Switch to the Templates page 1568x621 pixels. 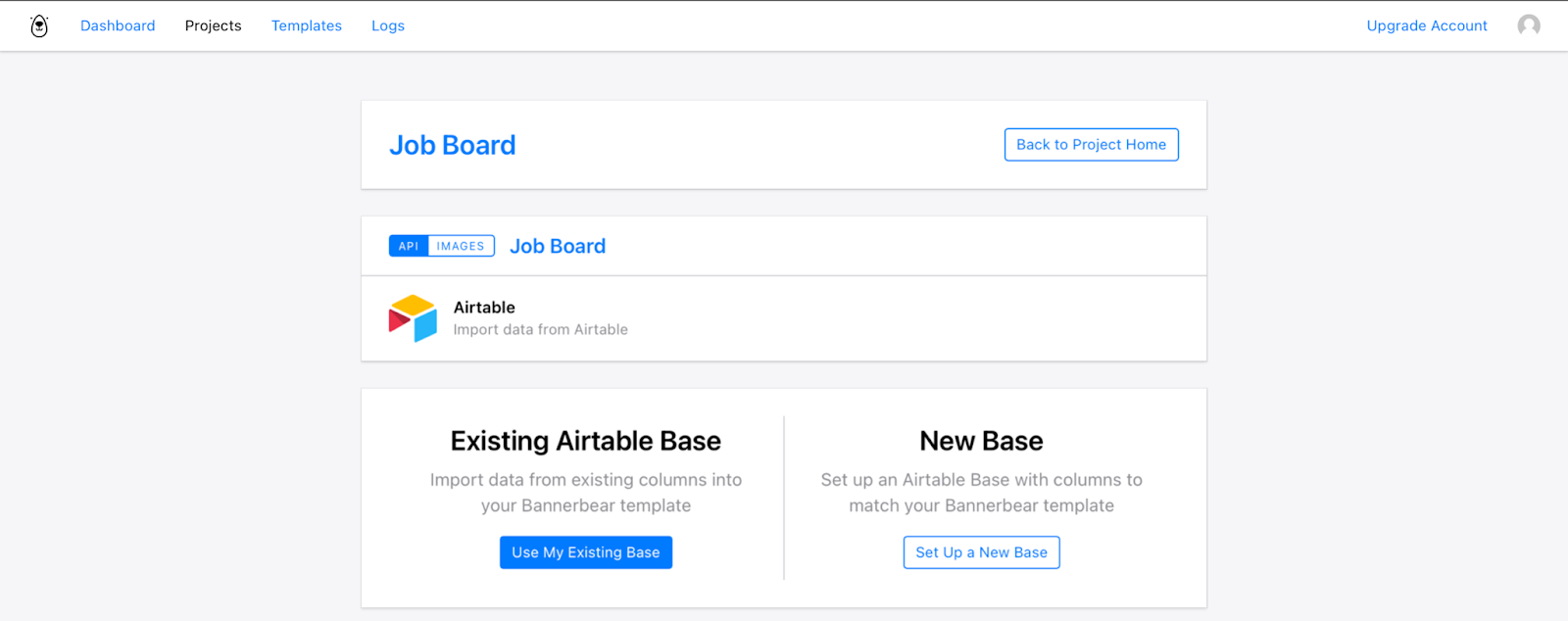(307, 25)
